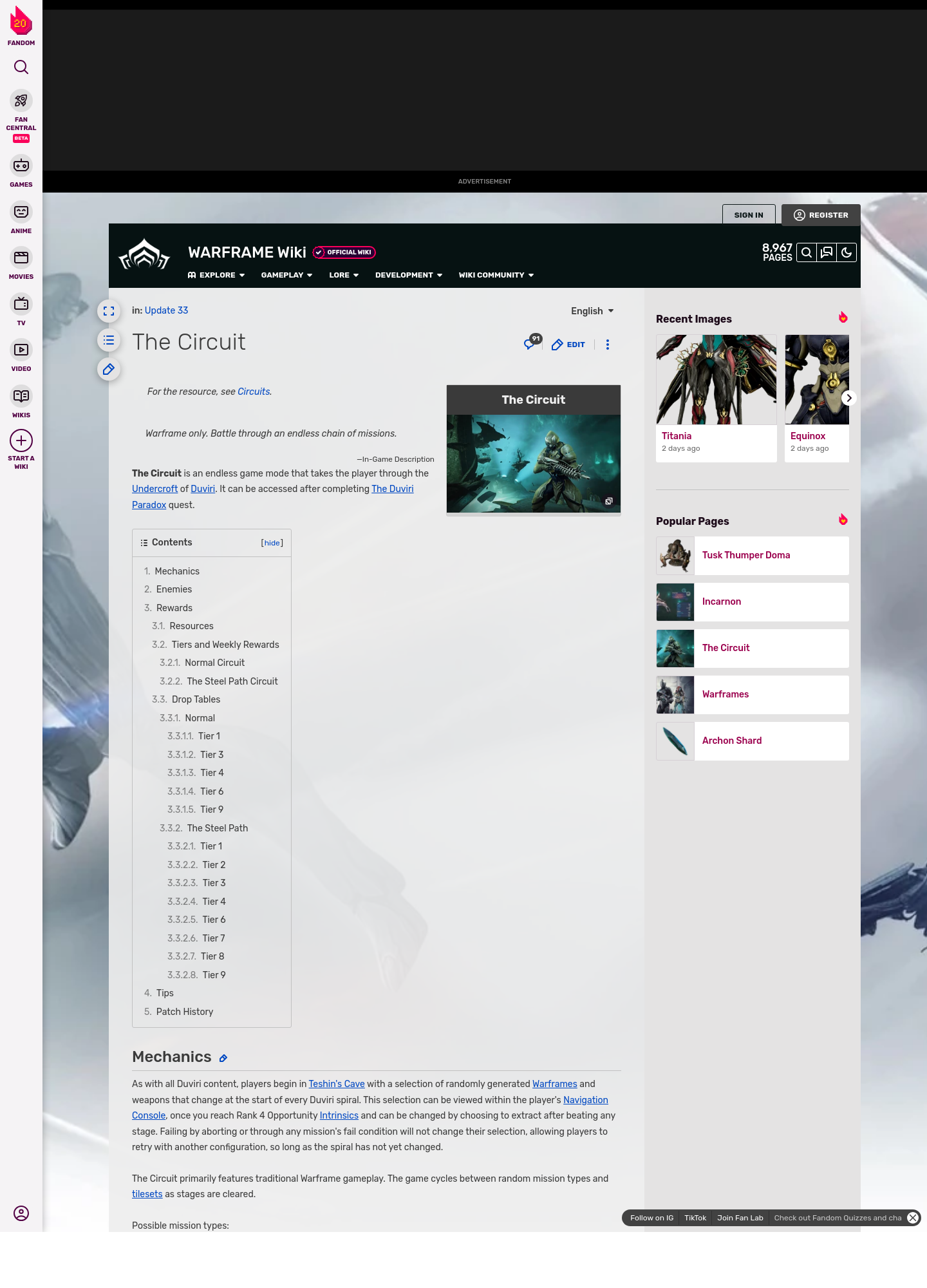Click the Edit page button
This screenshot has height=1288, width=927.
click(568, 345)
